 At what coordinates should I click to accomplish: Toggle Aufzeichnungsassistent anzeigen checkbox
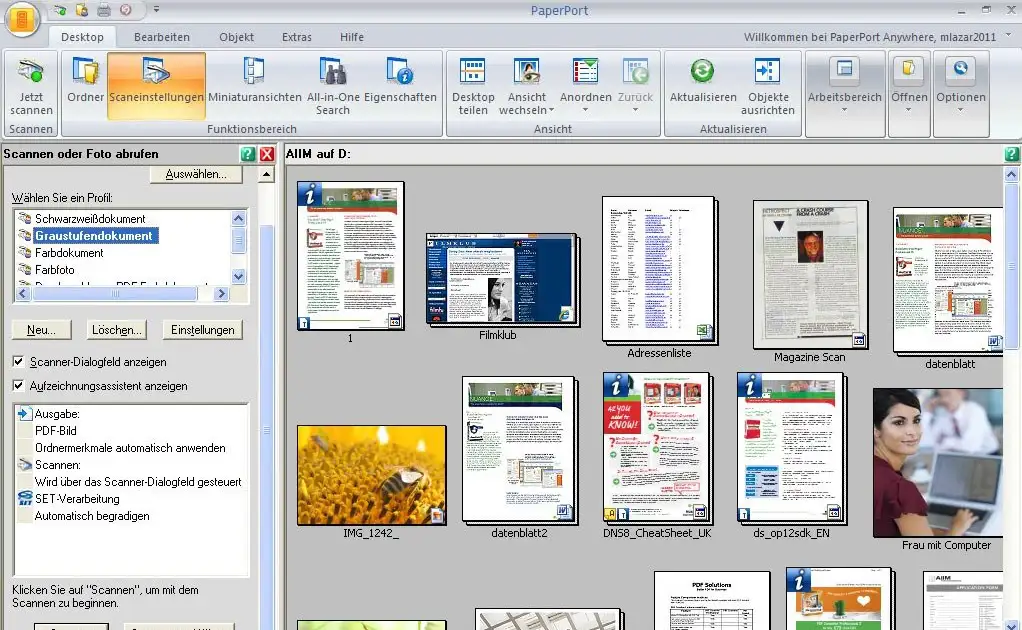click(x=19, y=386)
